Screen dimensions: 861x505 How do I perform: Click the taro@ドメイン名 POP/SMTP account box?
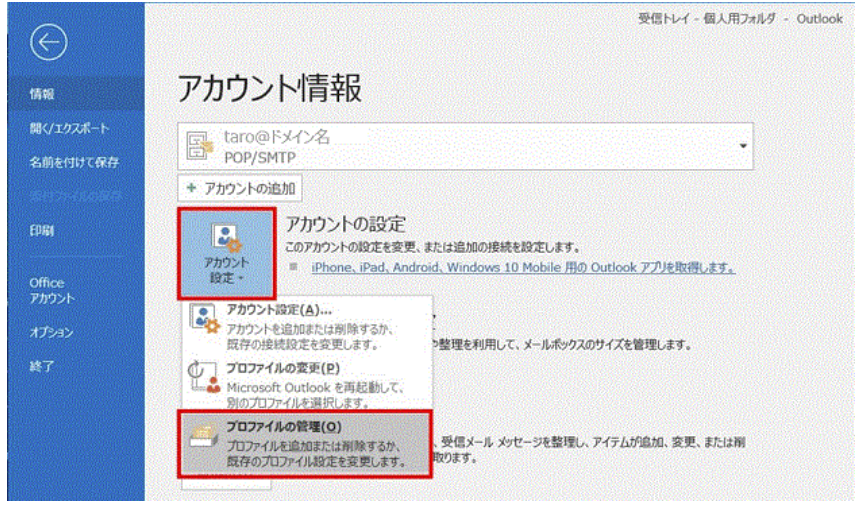click(x=465, y=146)
